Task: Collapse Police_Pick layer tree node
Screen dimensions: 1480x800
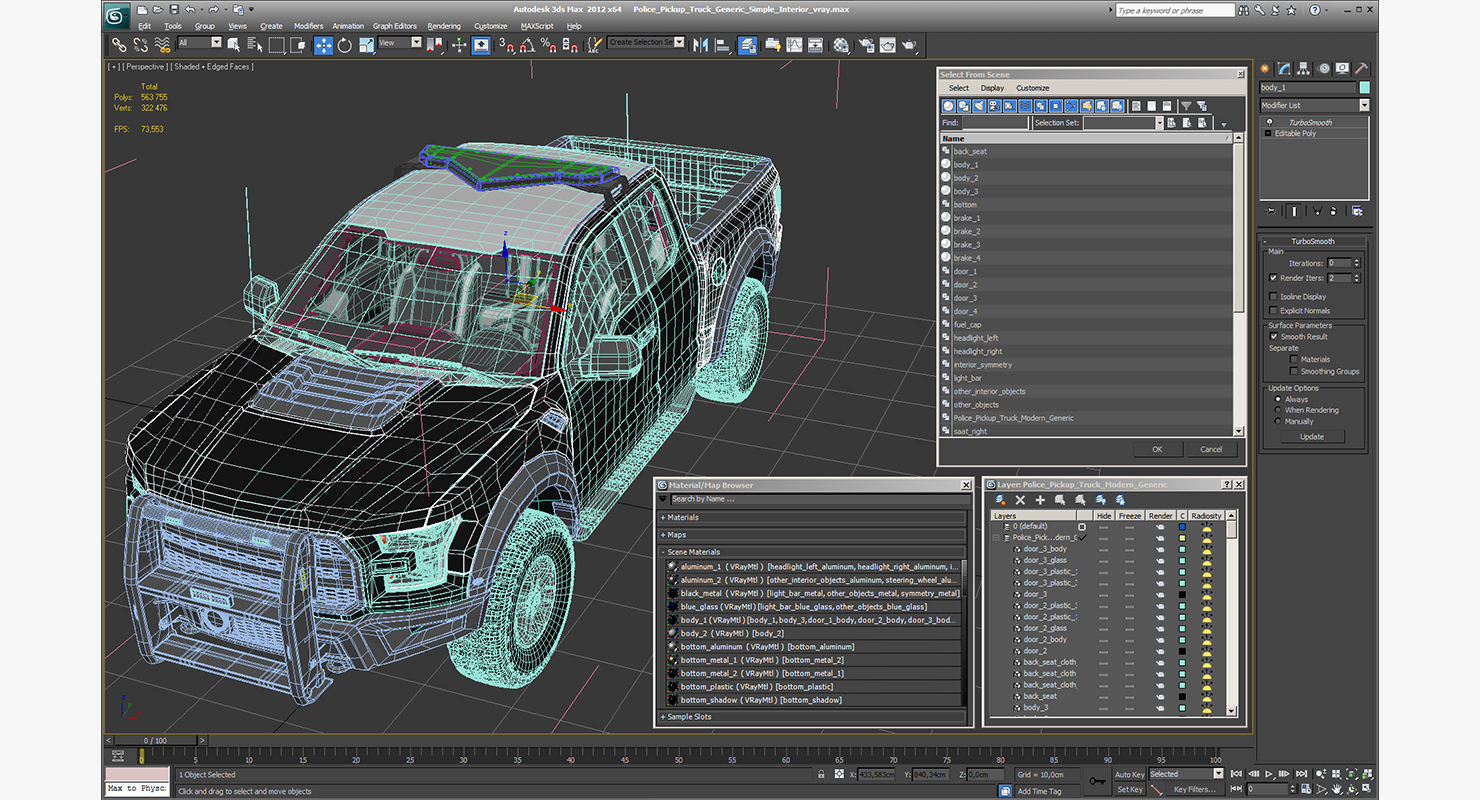Action: pyautogui.click(x=996, y=538)
